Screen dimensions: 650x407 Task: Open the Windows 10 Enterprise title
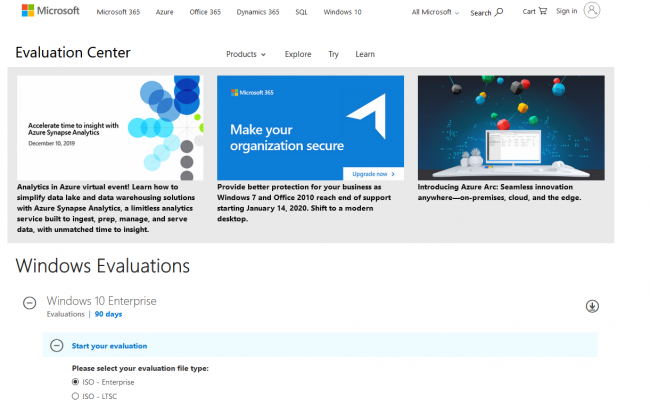(x=102, y=301)
